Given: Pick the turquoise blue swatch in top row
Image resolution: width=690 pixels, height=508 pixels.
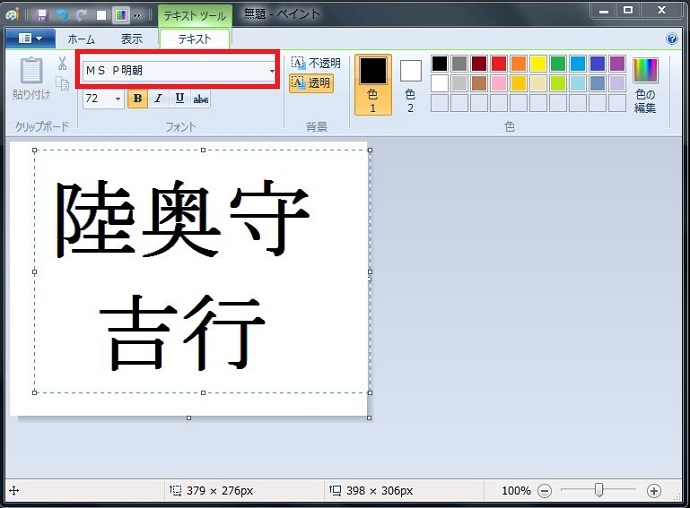Looking at the screenshot, I should tap(577, 64).
